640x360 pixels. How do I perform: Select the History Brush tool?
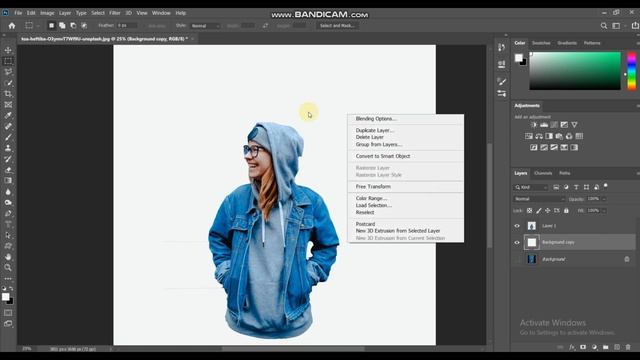tap(8, 159)
